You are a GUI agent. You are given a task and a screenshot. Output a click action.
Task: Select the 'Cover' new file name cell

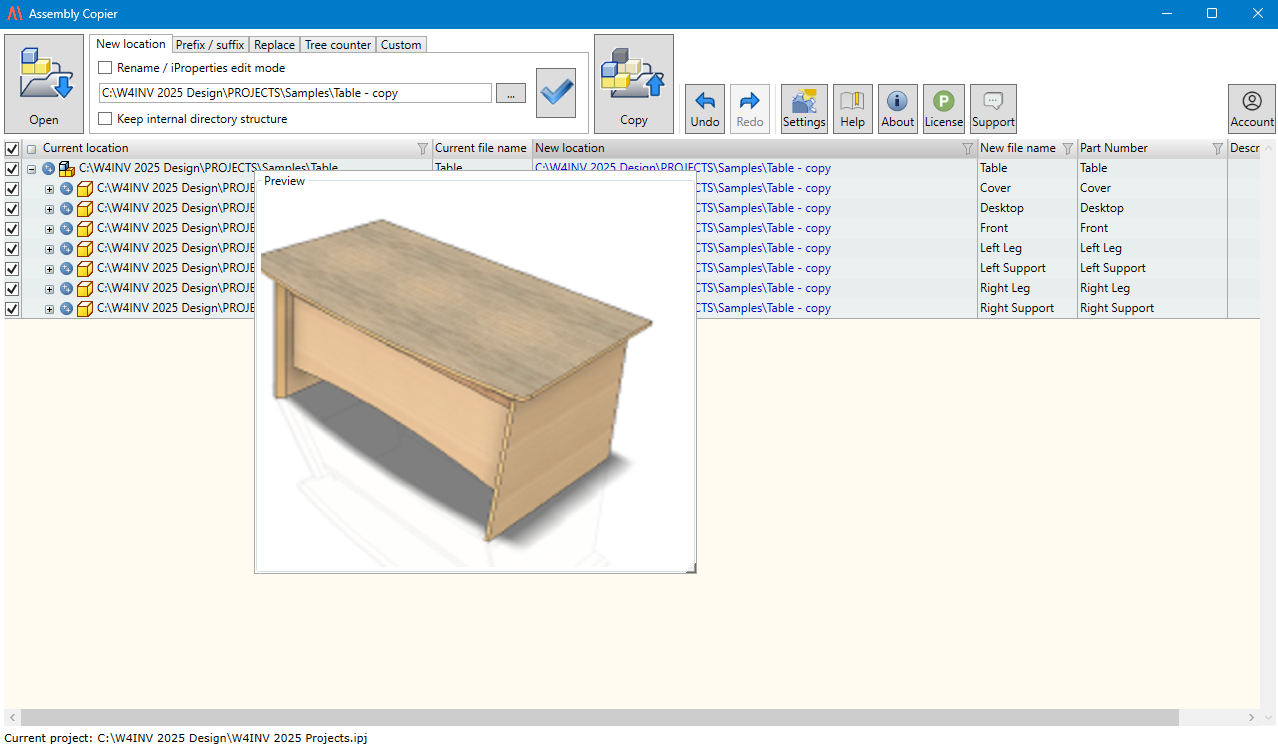click(x=1027, y=188)
